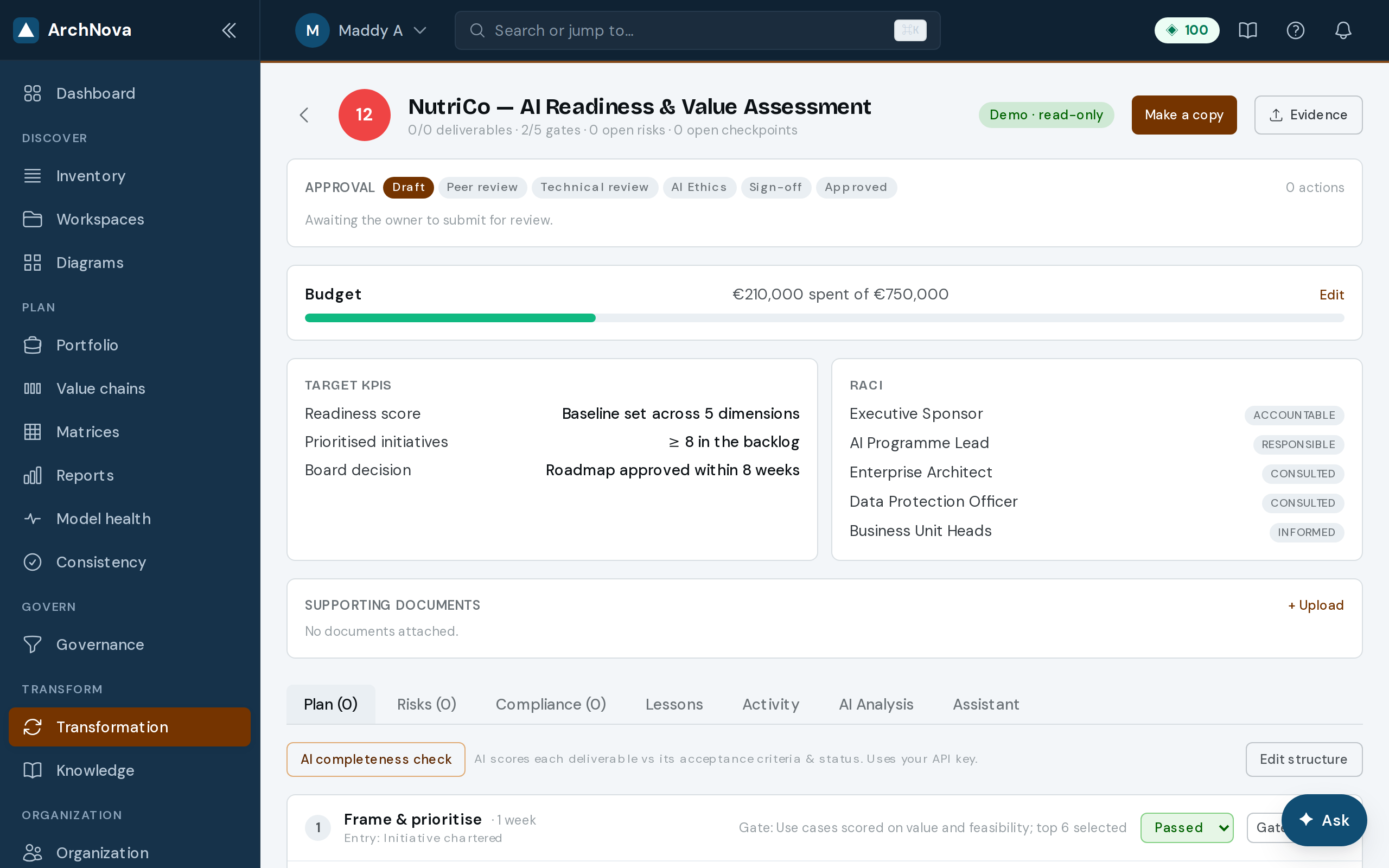
Task: Go to Reports section
Action: [130, 475]
